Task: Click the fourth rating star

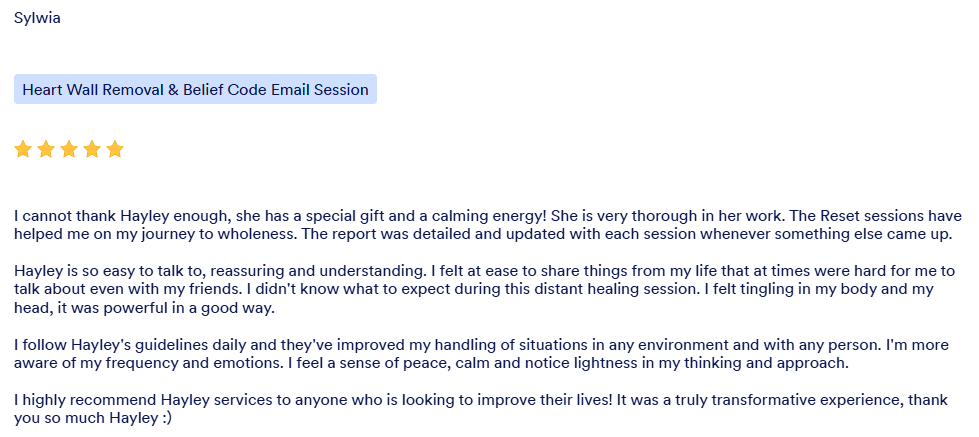Action: tap(92, 149)
